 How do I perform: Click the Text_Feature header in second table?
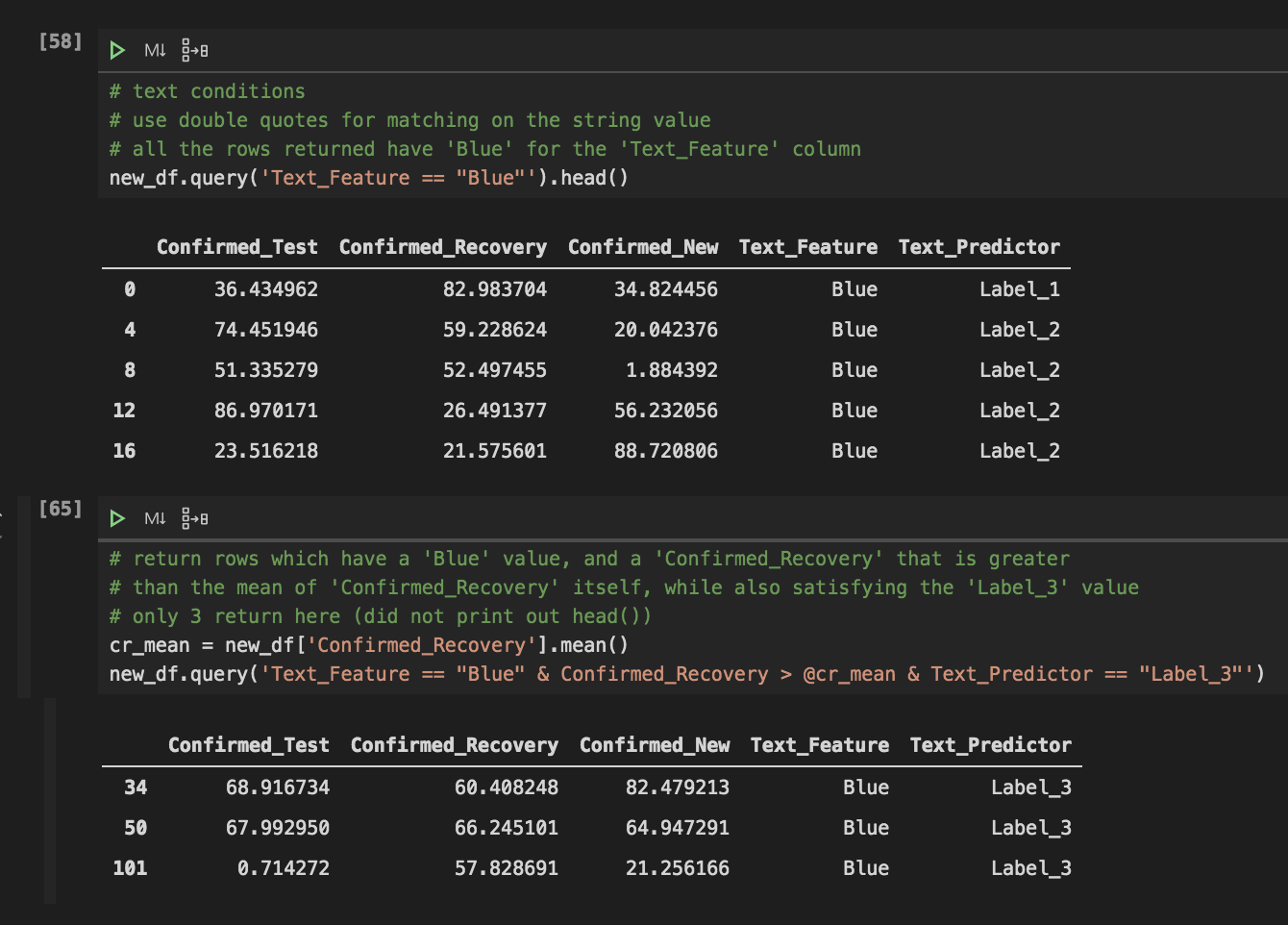820,745
